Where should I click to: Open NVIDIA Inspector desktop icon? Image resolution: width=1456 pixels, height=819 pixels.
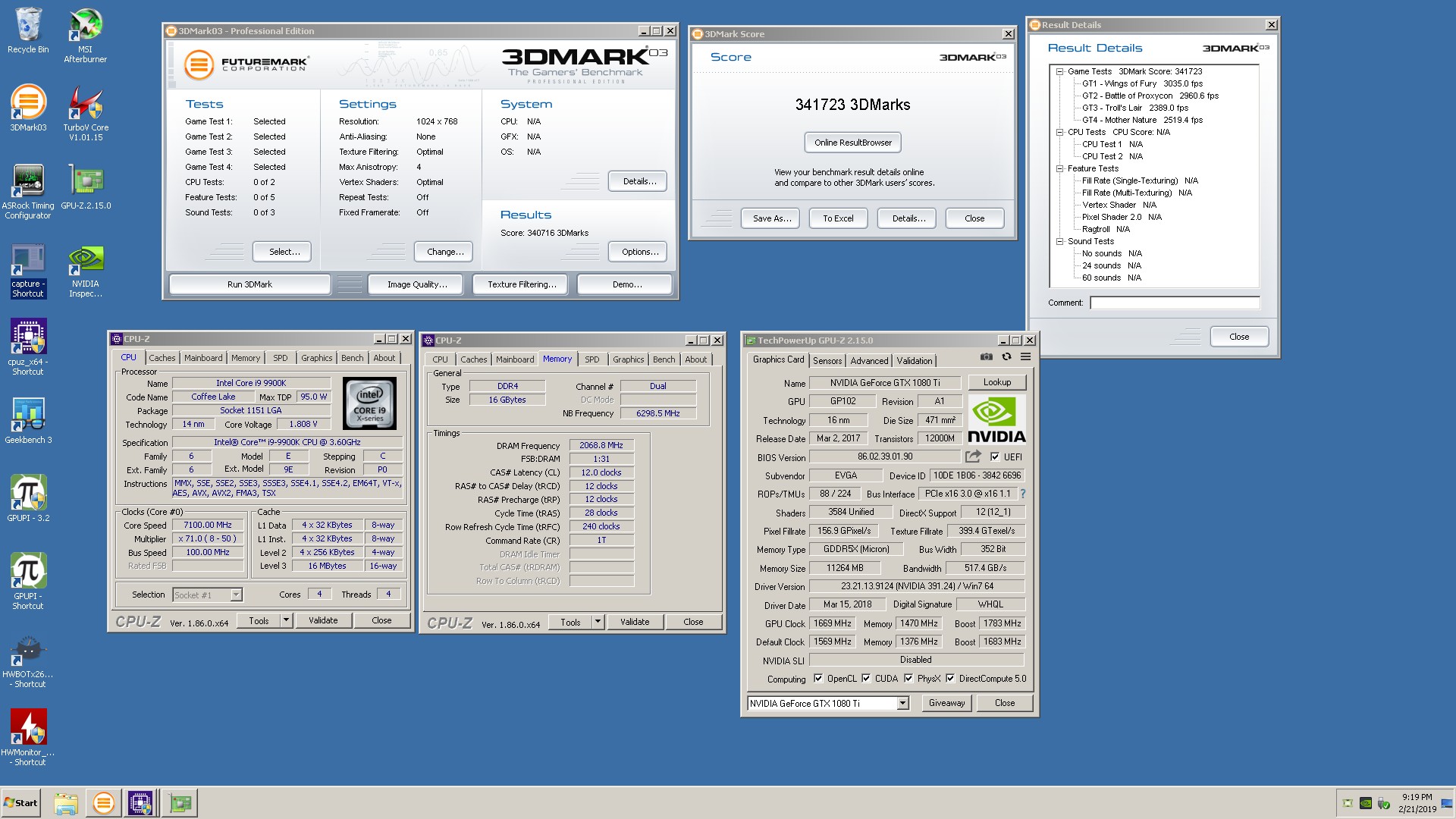tap(85, 271)
